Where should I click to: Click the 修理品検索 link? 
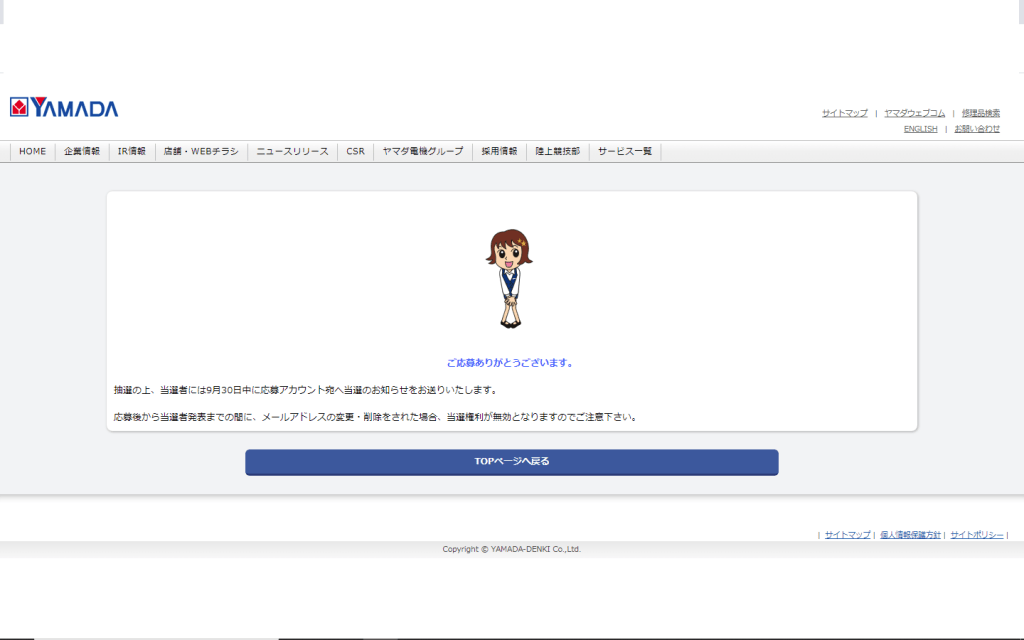(980, 113)
